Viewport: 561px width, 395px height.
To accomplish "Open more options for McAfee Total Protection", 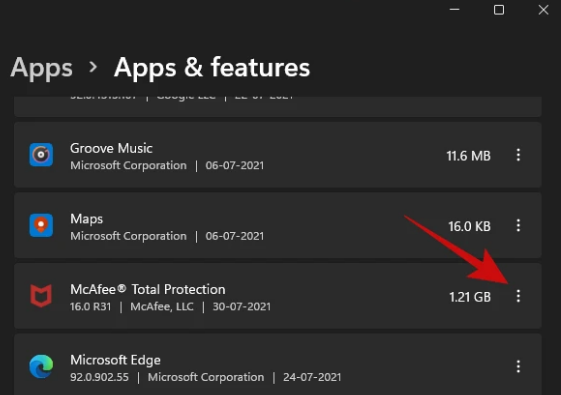I will 518,296.
